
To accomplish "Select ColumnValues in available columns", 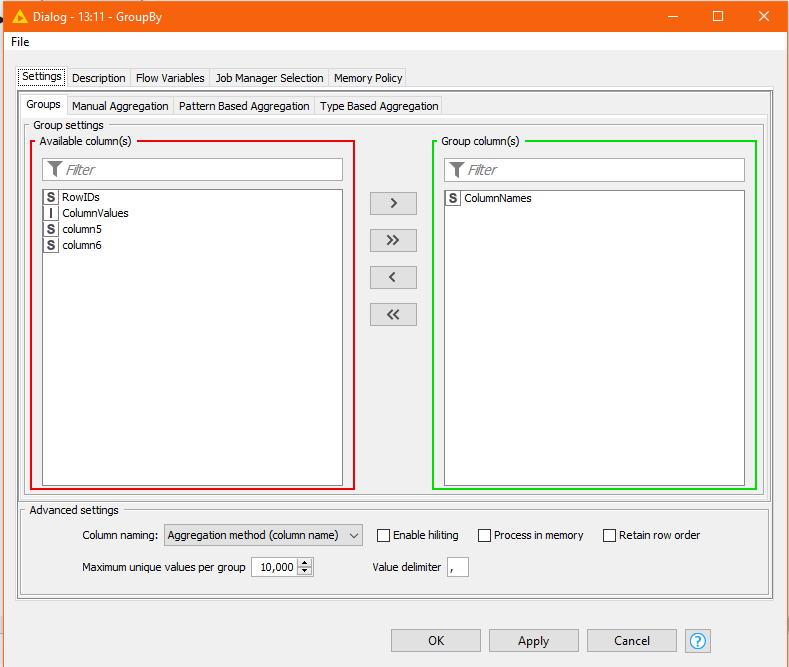I will (x=192, y=213).
